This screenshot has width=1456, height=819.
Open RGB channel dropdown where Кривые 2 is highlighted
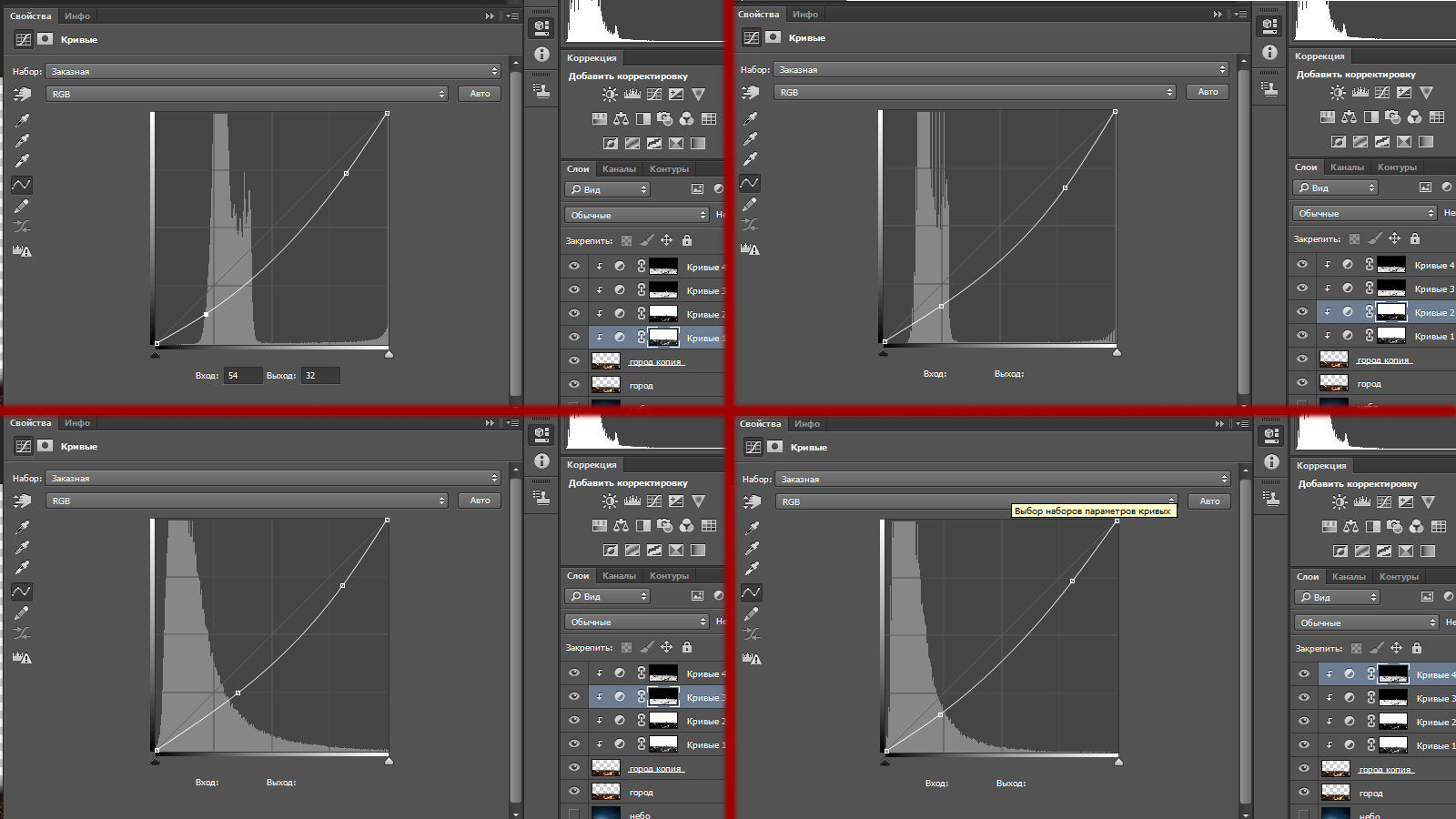coord(975,92)
